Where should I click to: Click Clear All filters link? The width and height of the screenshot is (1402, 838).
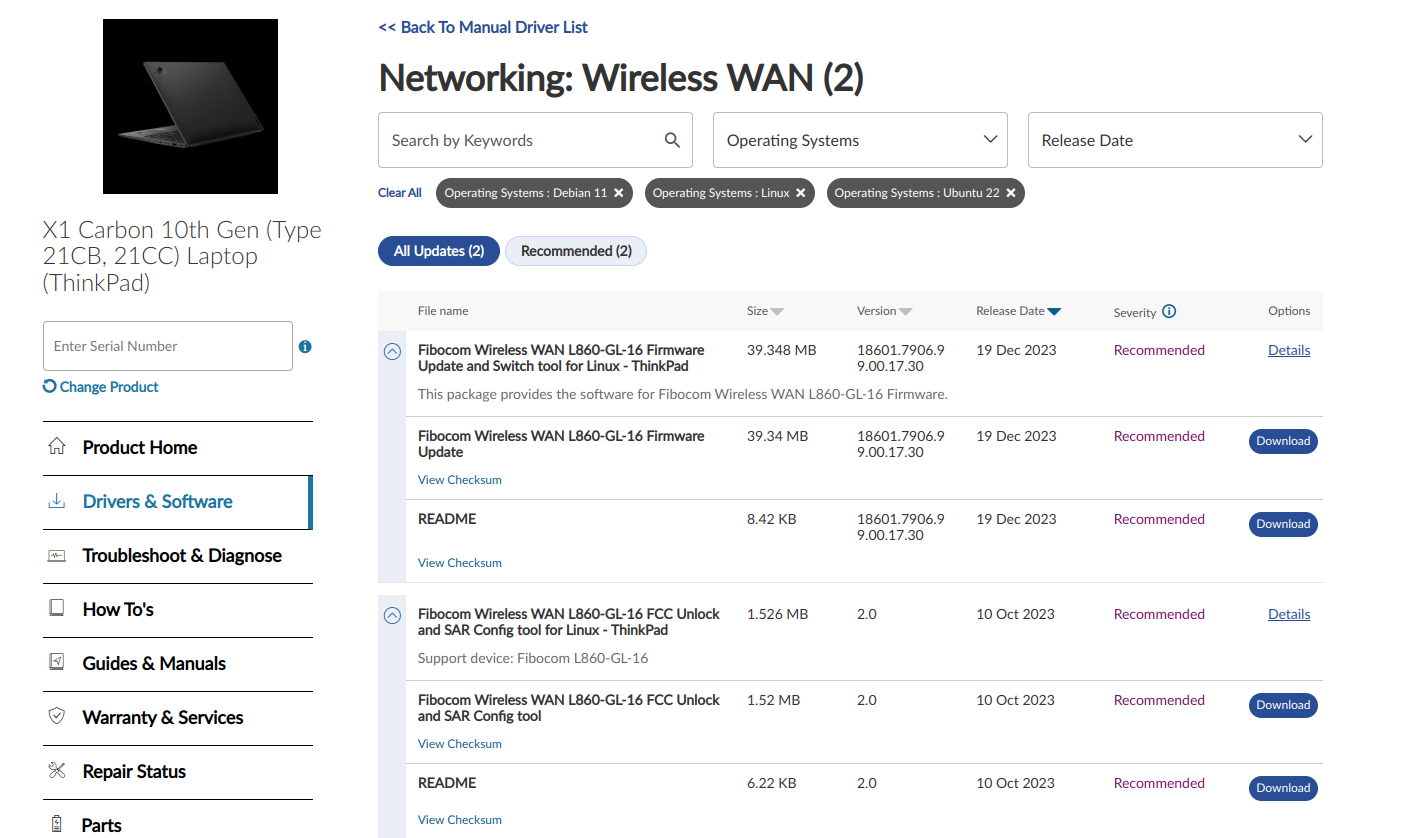tap(400, 193)
